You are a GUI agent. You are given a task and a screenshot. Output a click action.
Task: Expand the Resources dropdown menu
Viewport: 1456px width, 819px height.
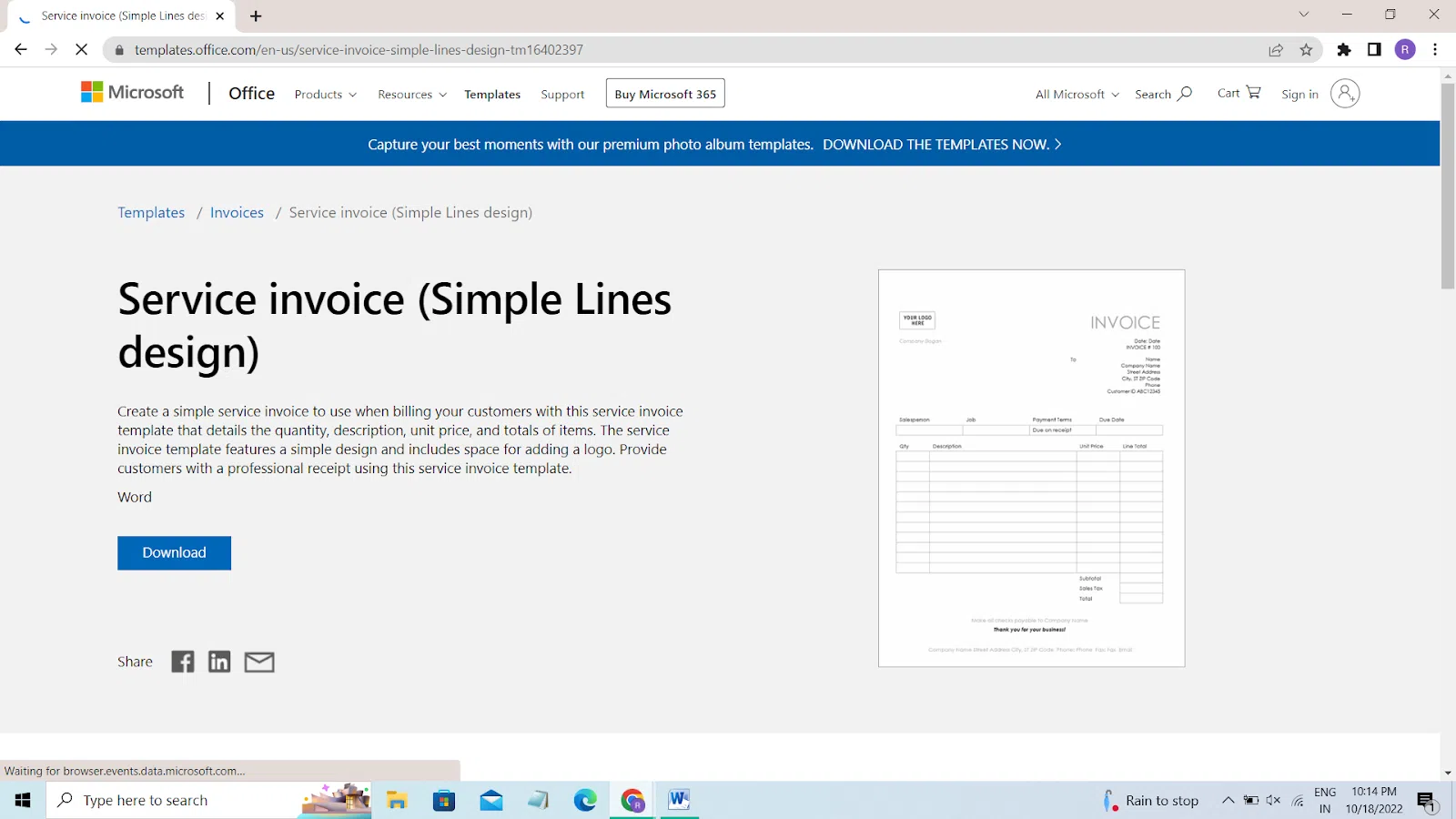click(412, 95)
